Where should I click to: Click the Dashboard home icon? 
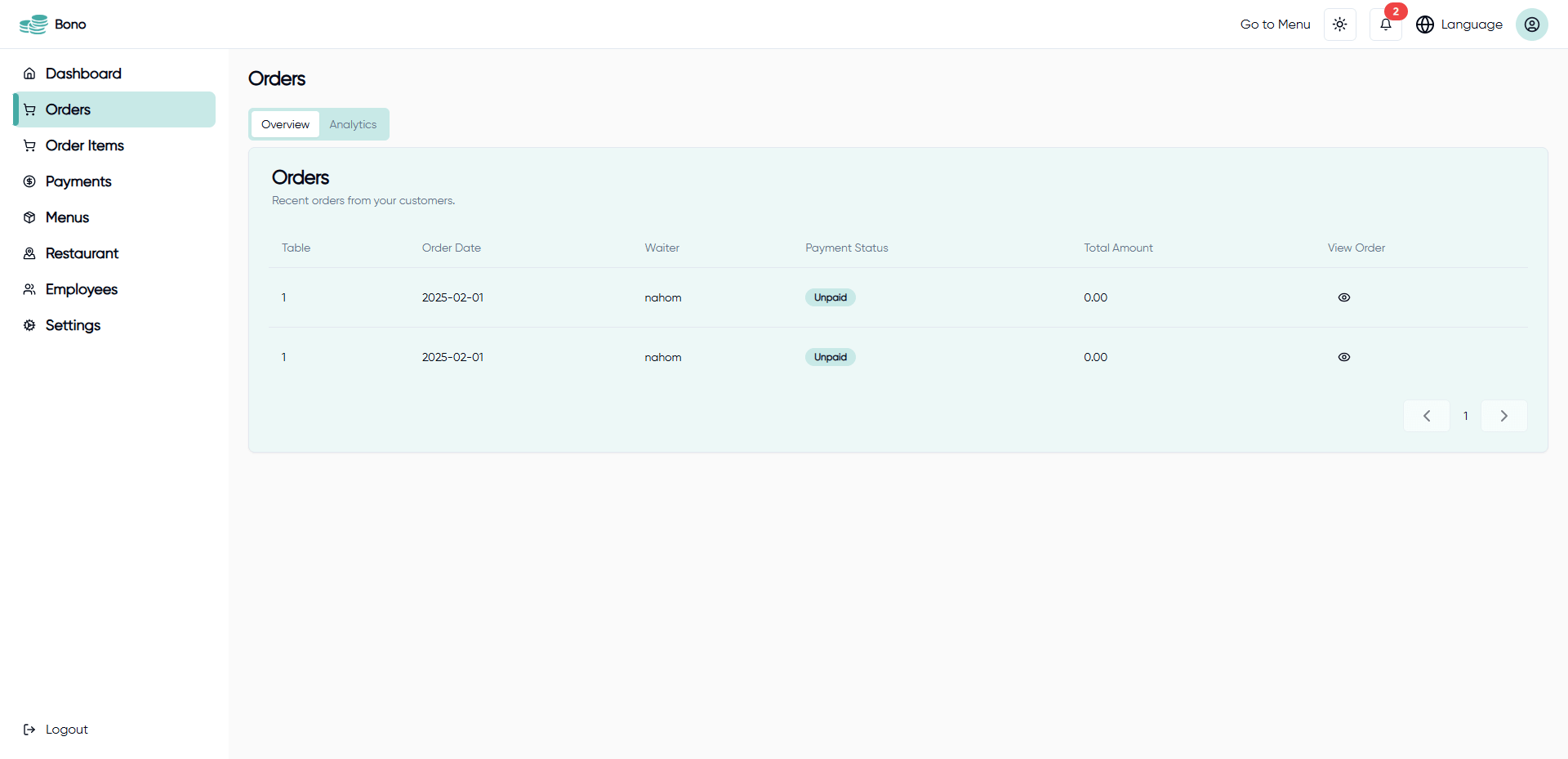(x=29, y=74)
